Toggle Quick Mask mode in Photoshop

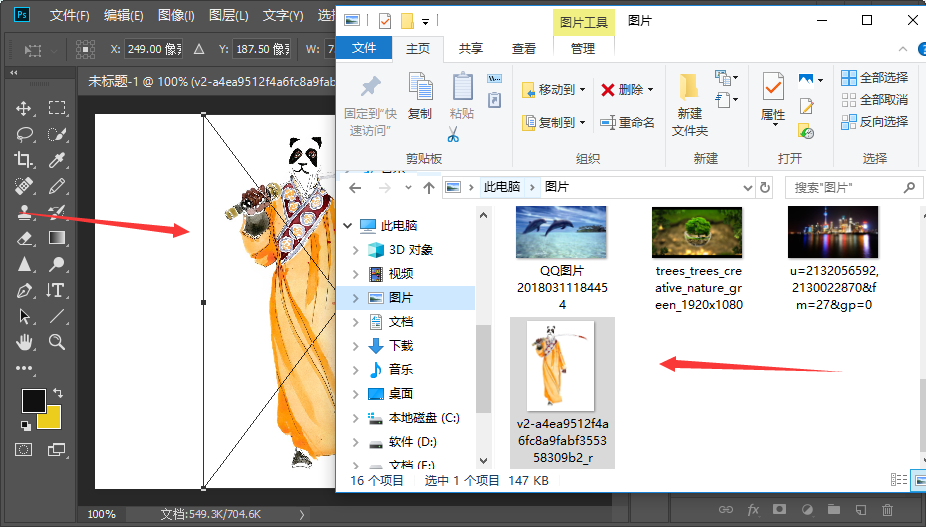(24, 450)
